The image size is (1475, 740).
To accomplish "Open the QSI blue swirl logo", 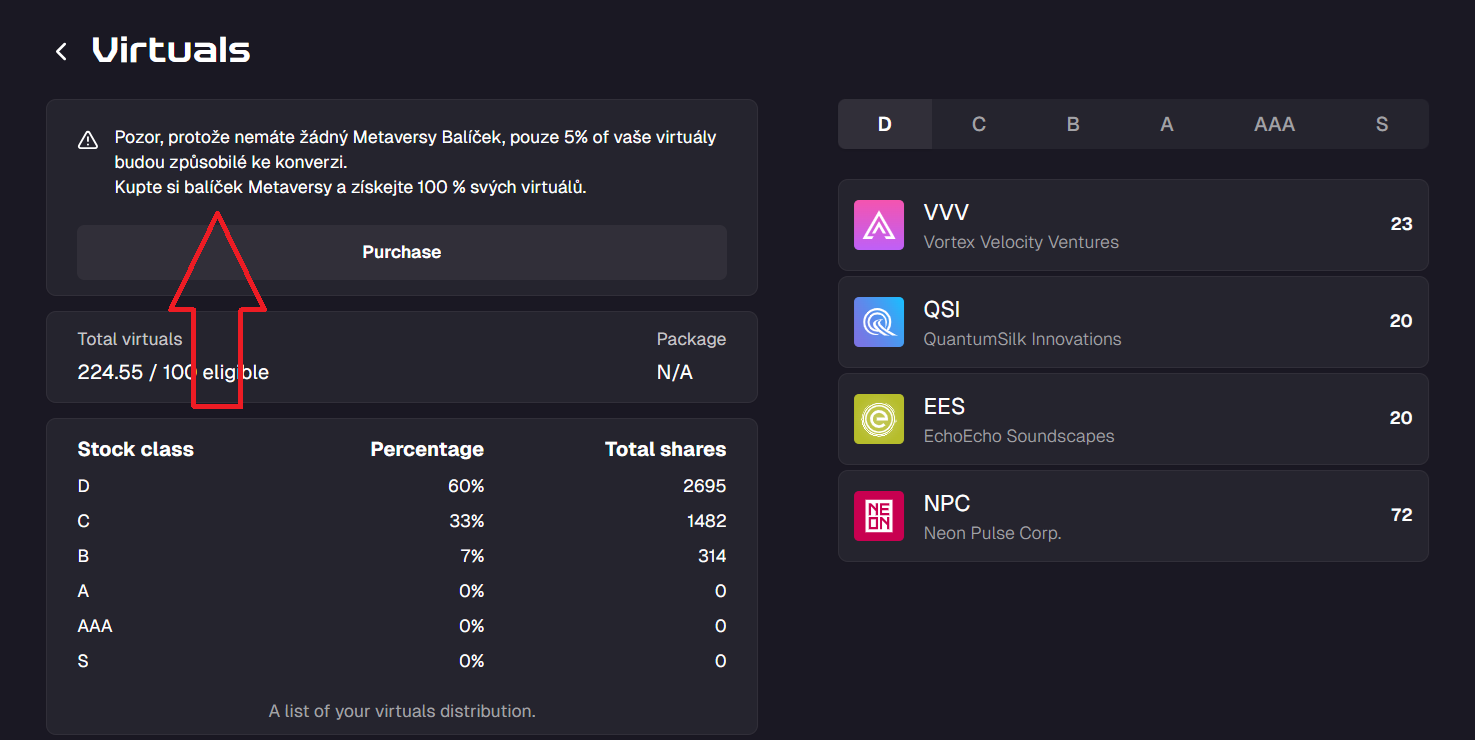I will click(879, 322).
